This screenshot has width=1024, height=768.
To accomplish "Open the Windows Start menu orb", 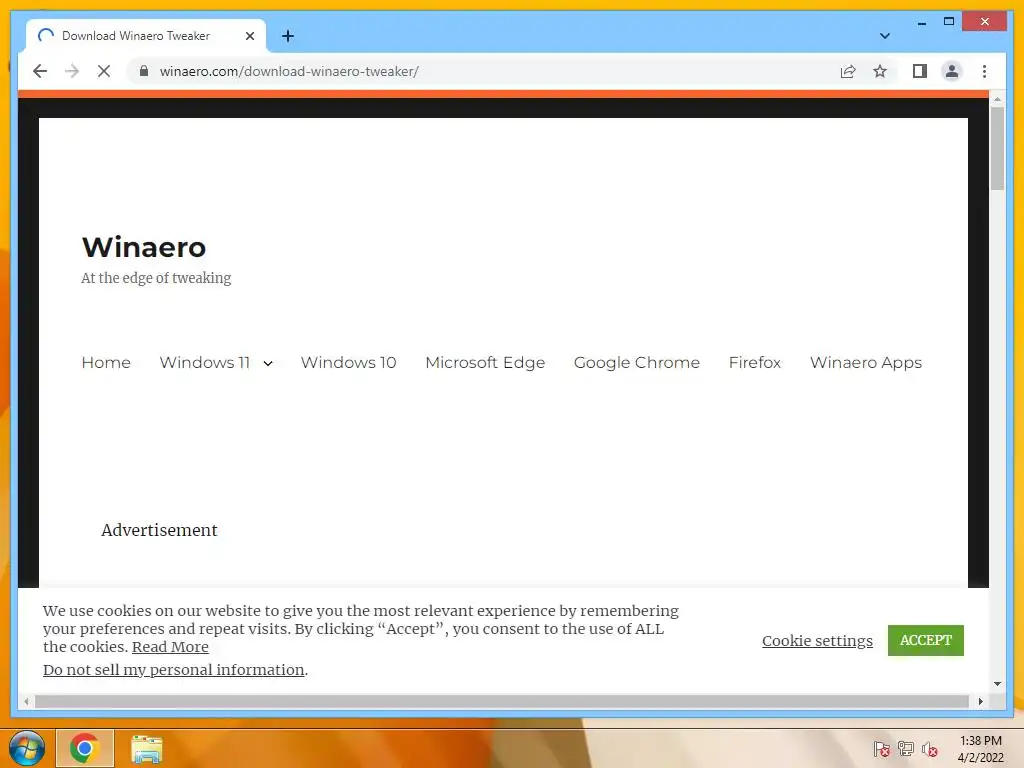I will tap(27, 748).
